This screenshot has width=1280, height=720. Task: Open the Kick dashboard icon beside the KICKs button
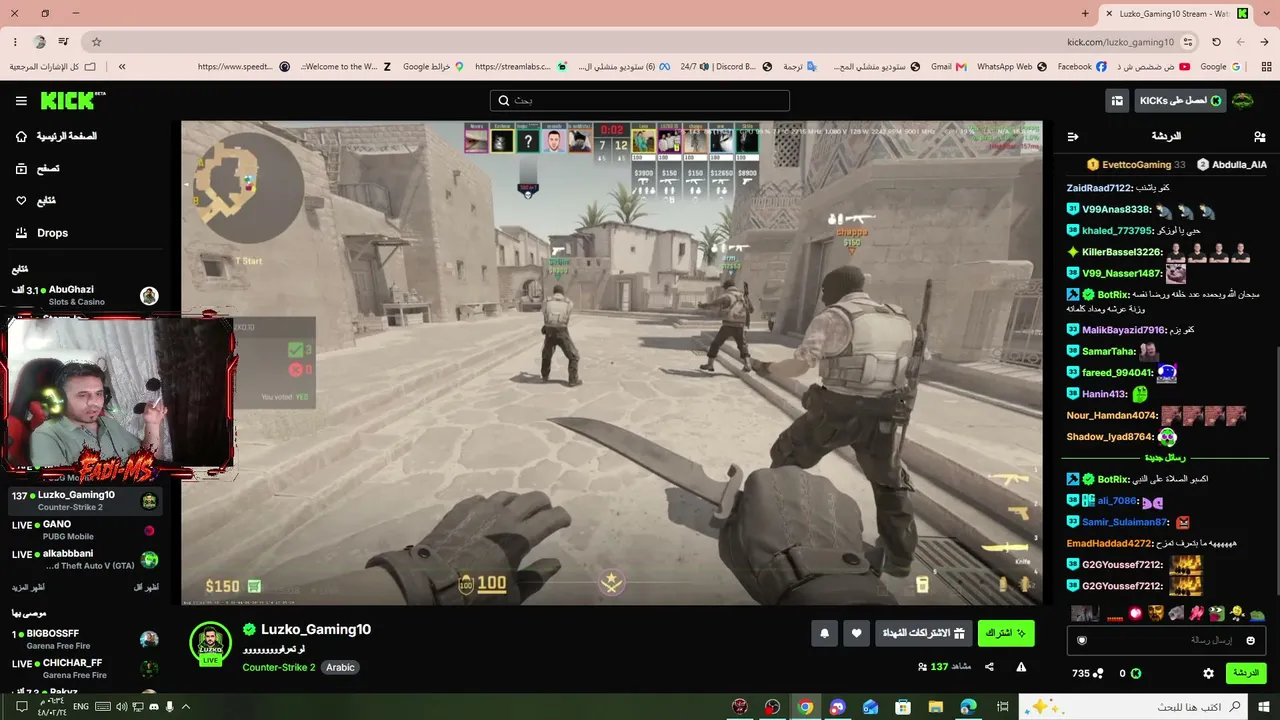(x=1117, y=101)
